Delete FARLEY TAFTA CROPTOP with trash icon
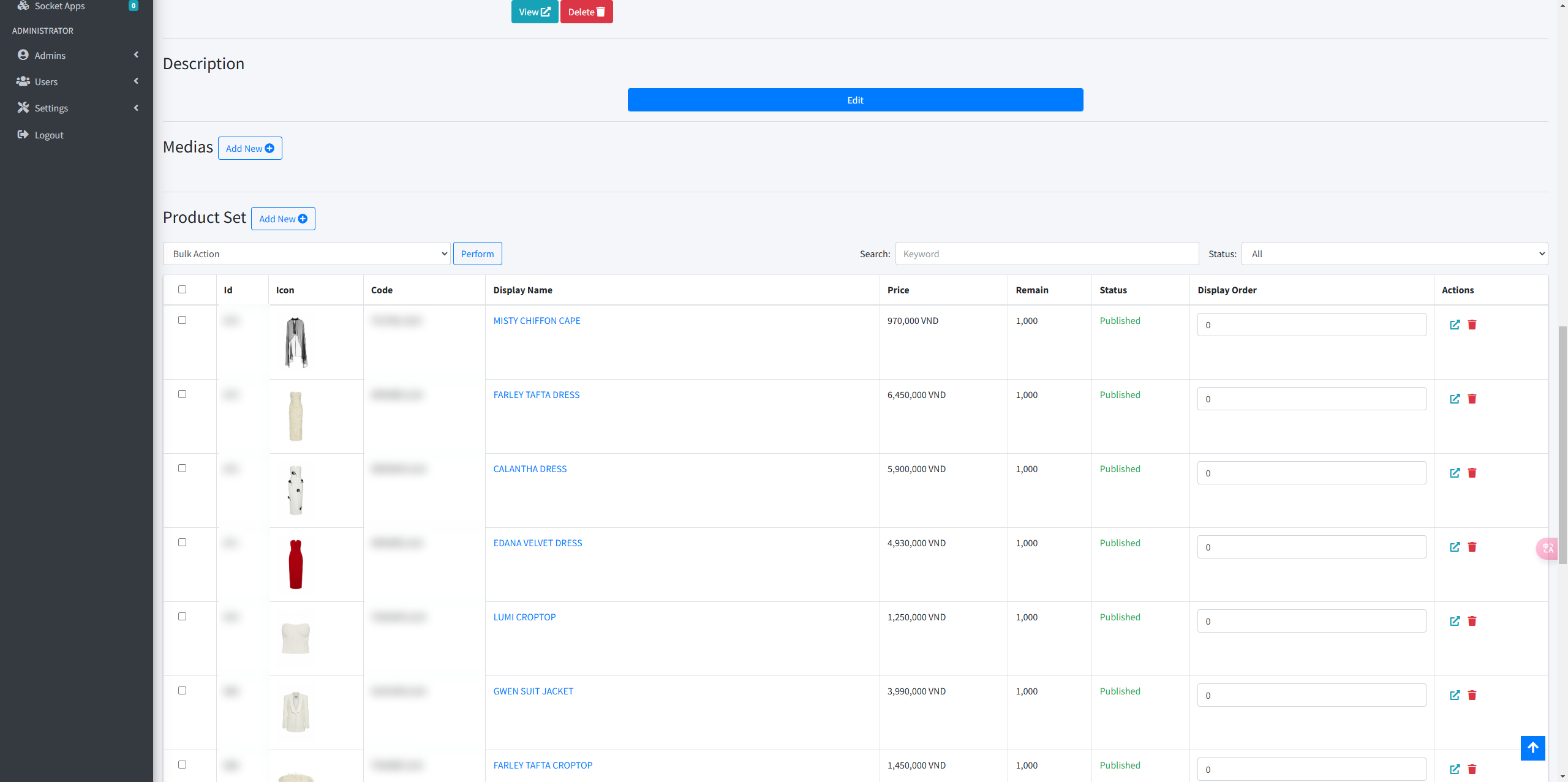Screen dimensions: 1568x782 click(x=1472, y=769)
